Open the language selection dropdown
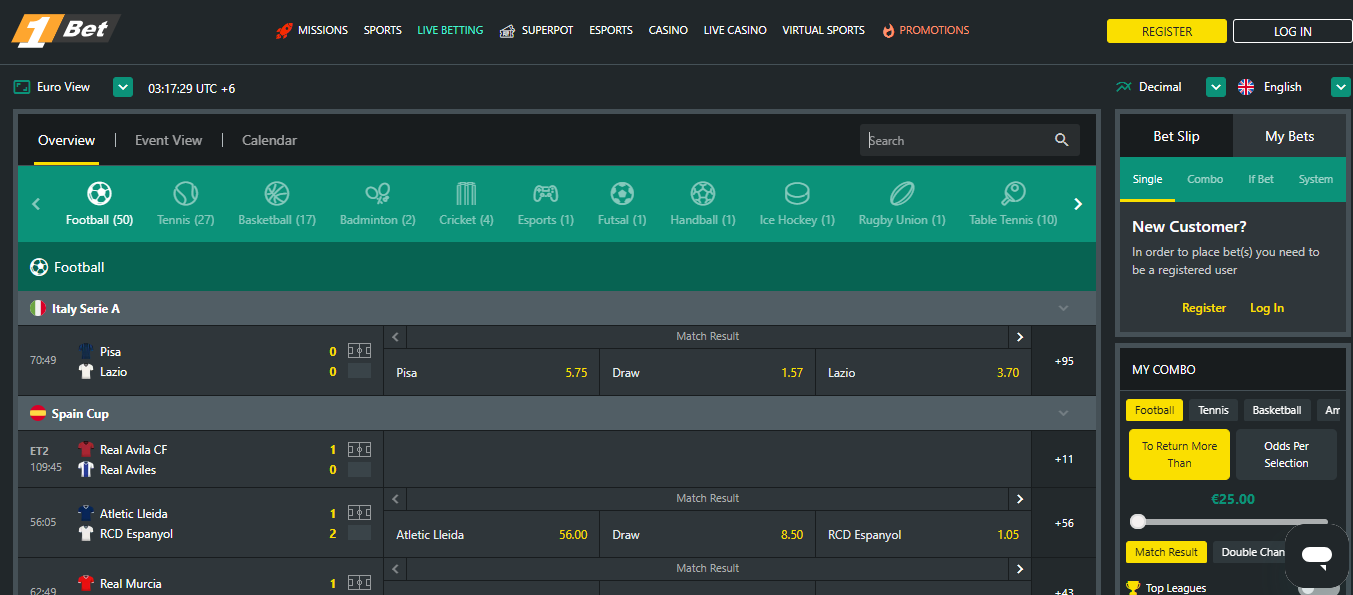The height and width of the screenshot is (595, 1353). pos(1341,87)
